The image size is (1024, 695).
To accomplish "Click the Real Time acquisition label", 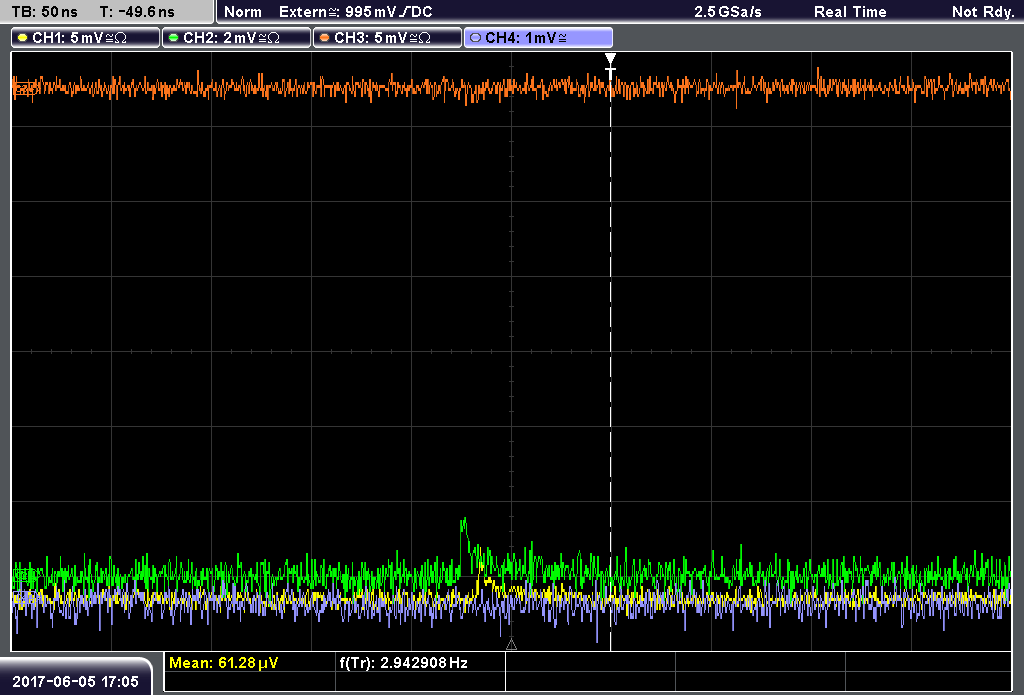I will coord(850,12).
